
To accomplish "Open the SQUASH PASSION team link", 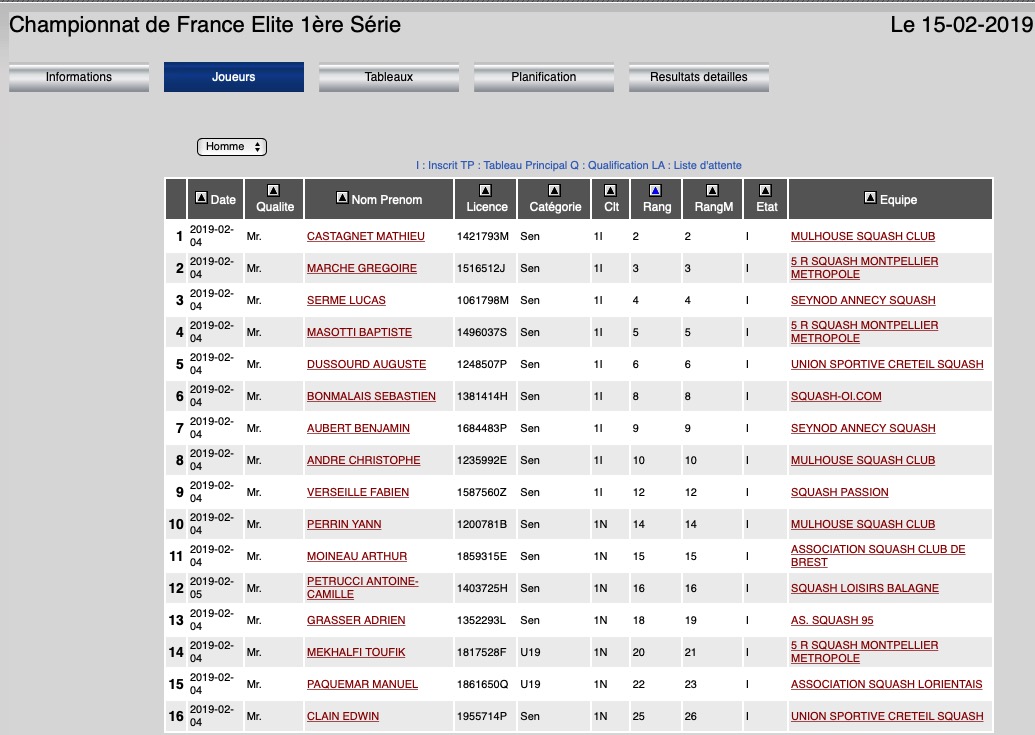I will click(839, 492).
